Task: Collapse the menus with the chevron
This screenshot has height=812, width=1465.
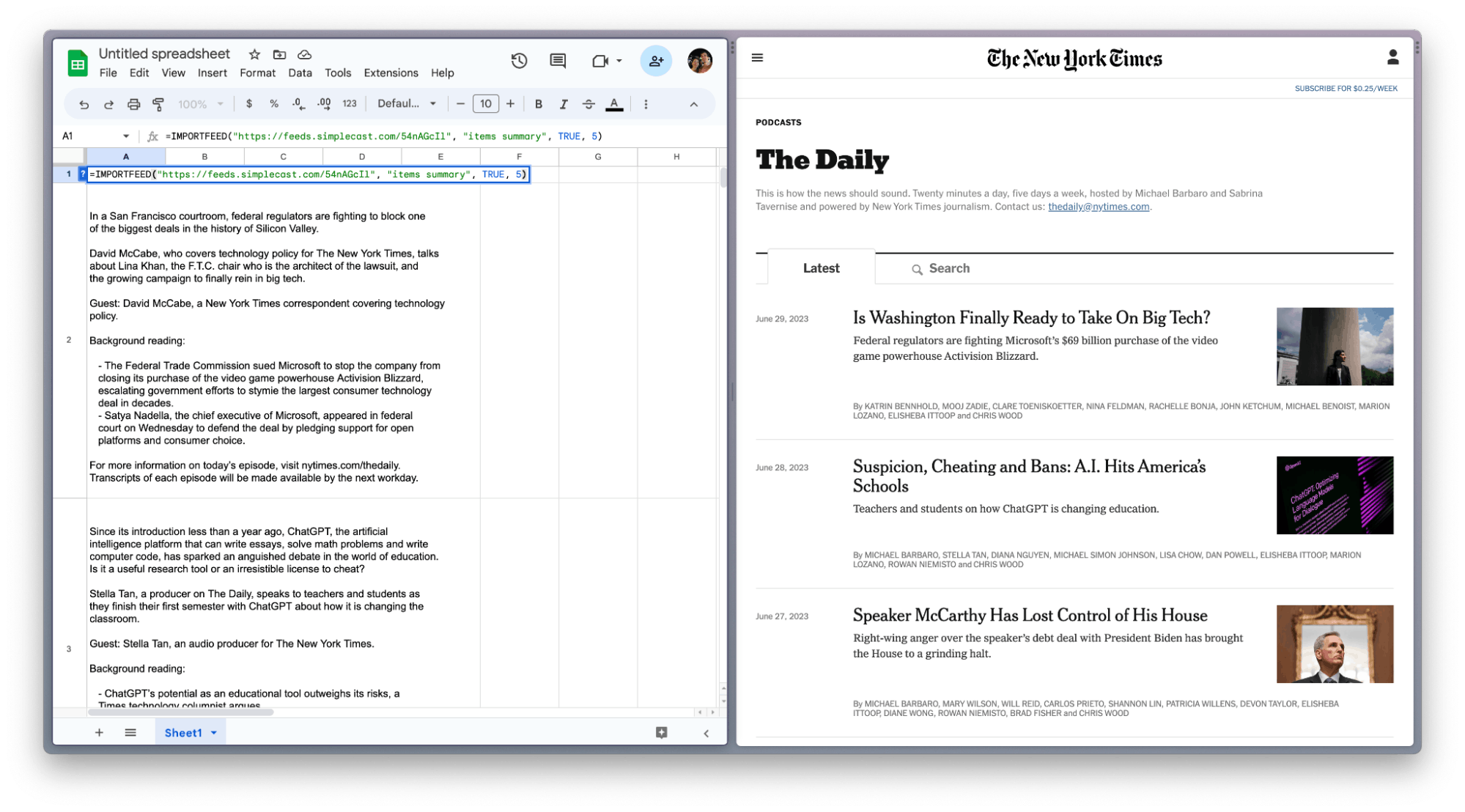Action: (693, 104)
